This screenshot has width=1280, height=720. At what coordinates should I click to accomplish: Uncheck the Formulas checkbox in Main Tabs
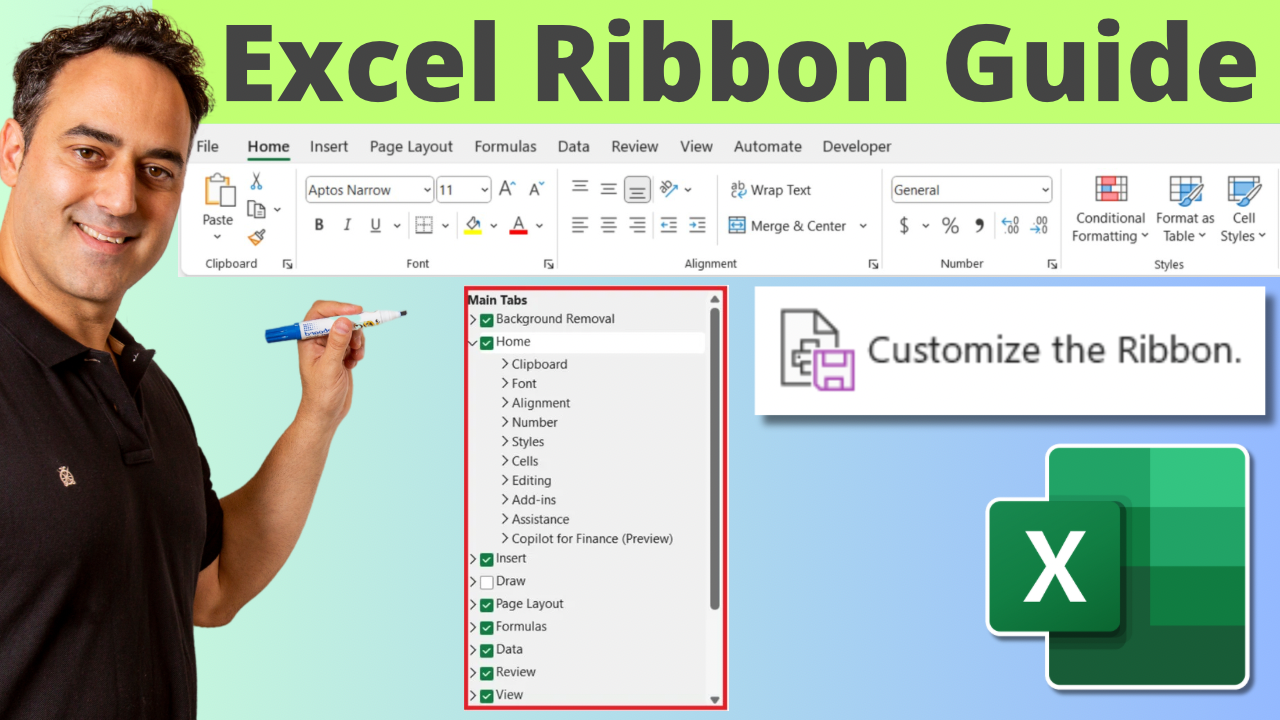click(x=487, y=628)
